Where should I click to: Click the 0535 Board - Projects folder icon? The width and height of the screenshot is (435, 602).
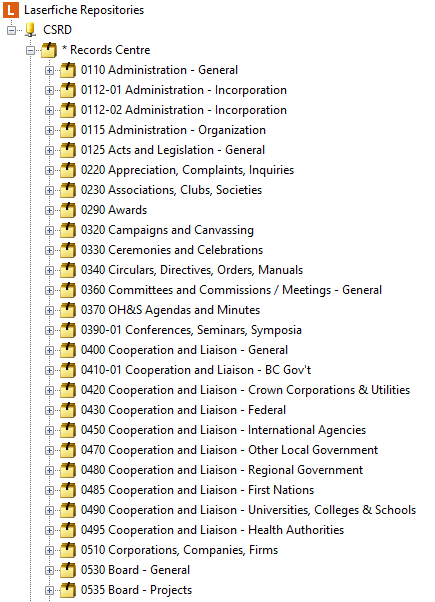click(x=68, y=590)
